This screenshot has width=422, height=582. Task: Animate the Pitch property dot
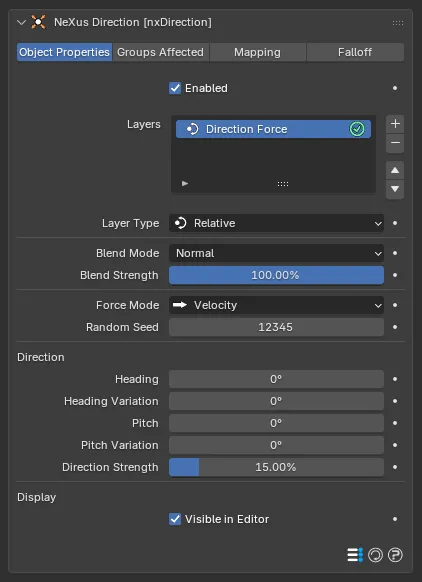point(395,423)
